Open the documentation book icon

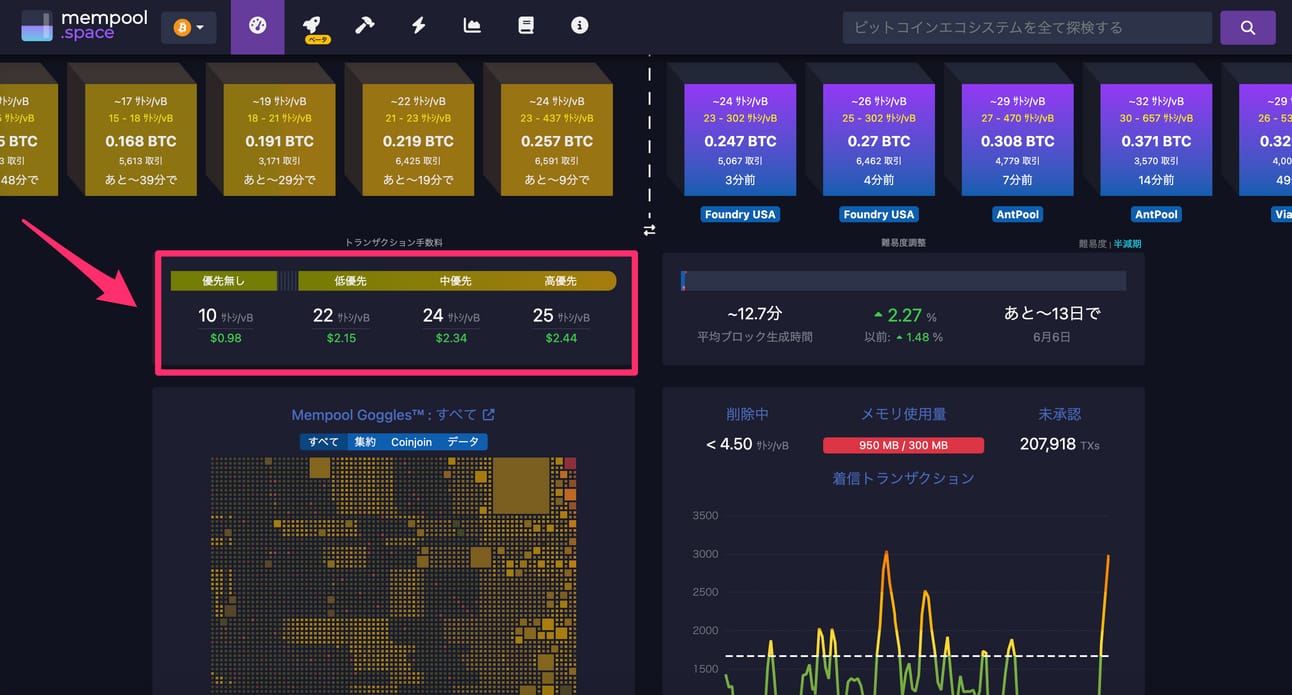click(x=526, y=26)
